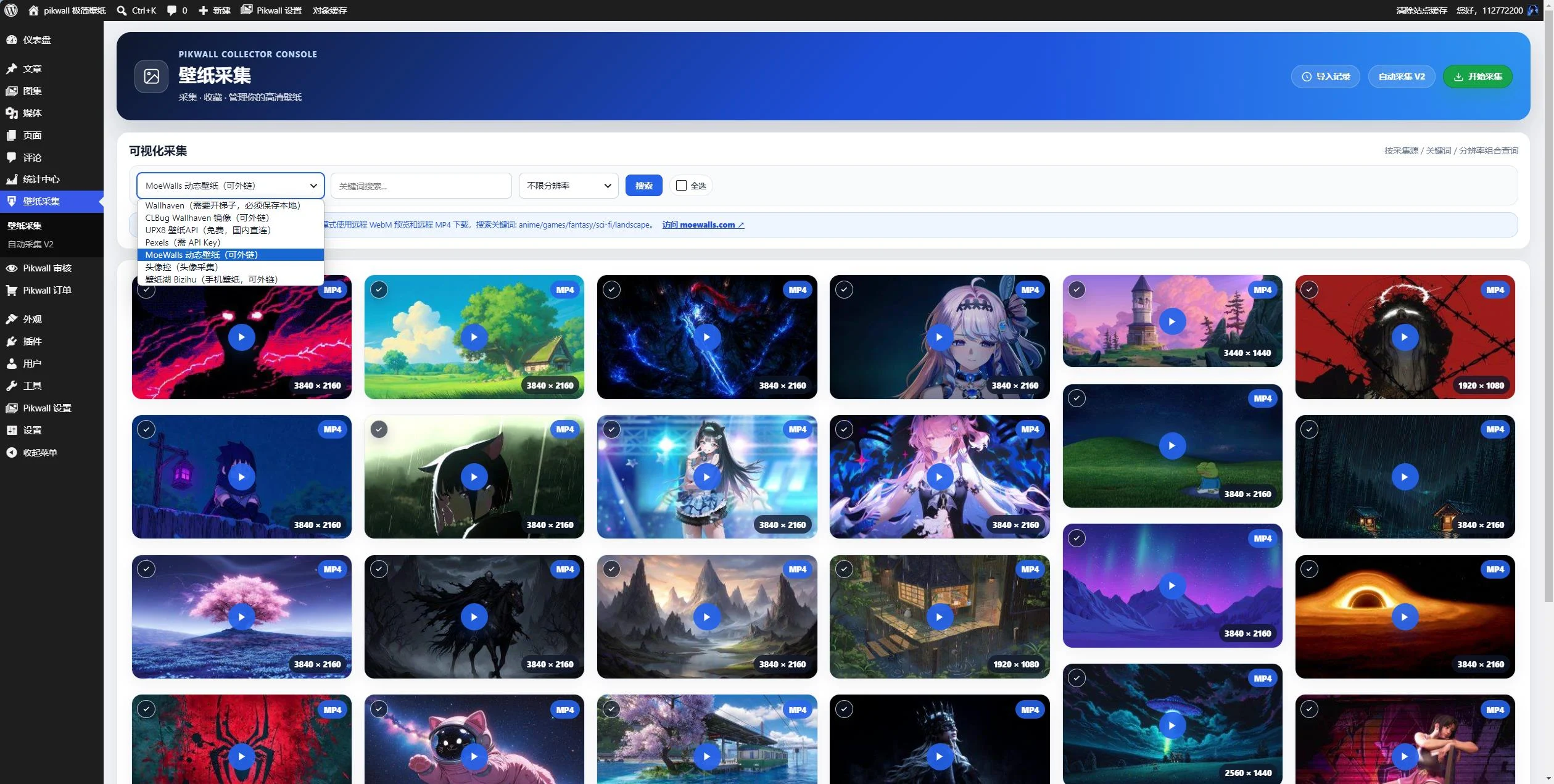Open the 工具 wrench icon
Image resolution: width=1554 pixels, height=784 pixels.
[12, 386]
